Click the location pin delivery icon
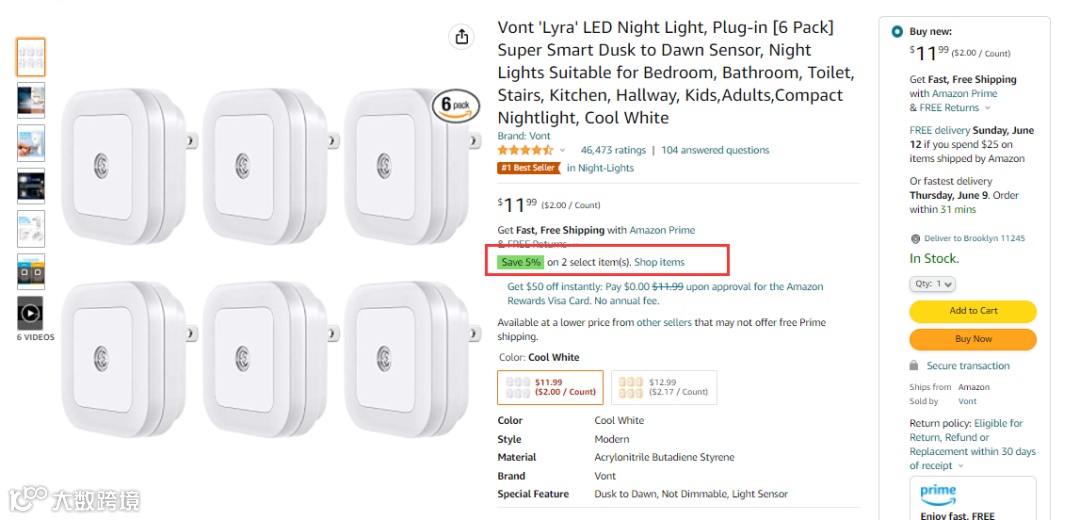Viewport: 1080px width, 520px height. point(915,239)
